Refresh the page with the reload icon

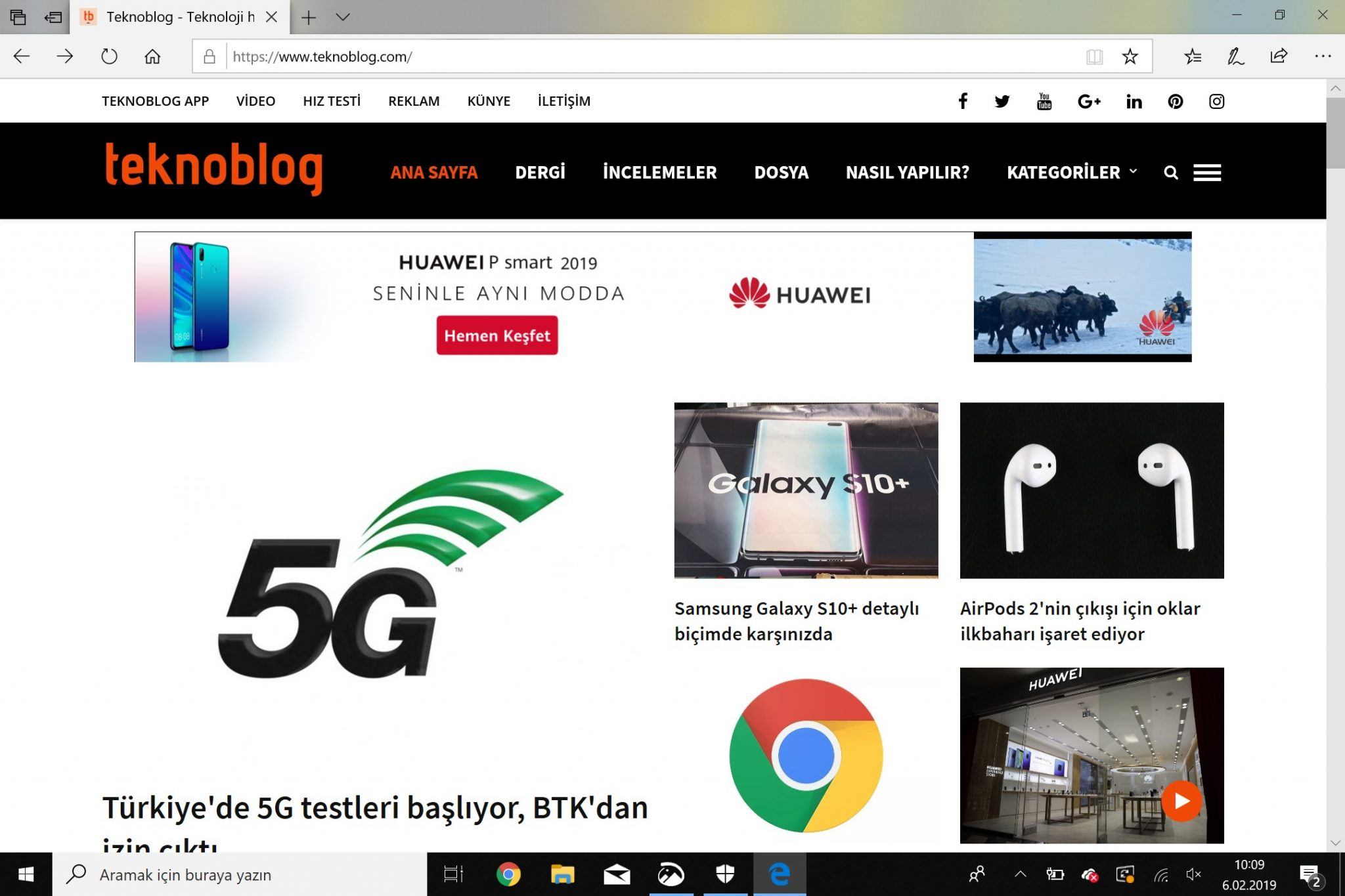click(x=109, y=56)
